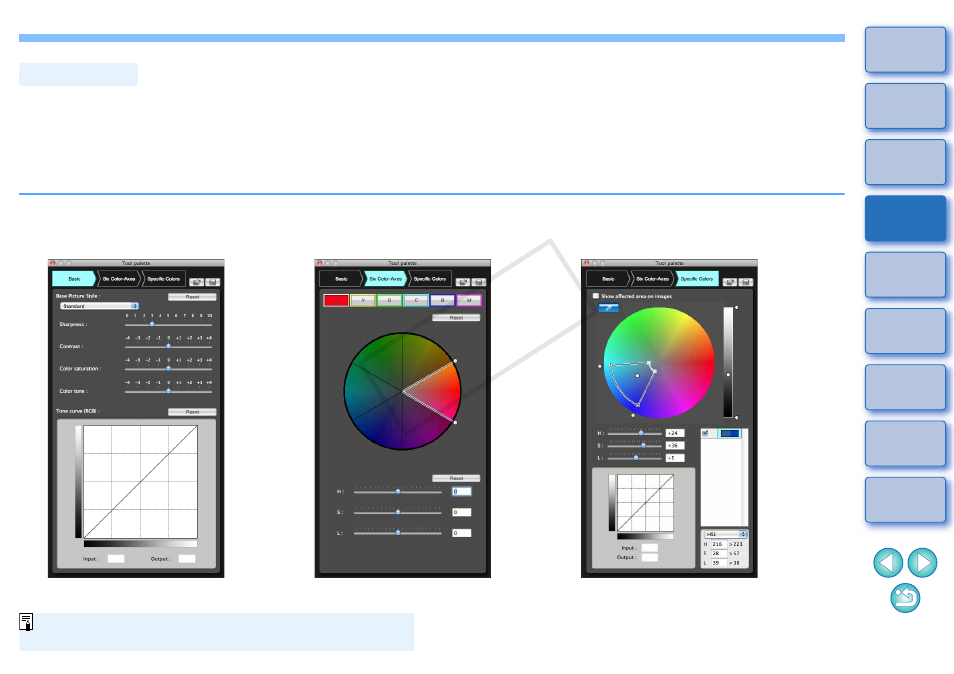Click upper Reset button in Six Color-Axes

coord(456,318)
